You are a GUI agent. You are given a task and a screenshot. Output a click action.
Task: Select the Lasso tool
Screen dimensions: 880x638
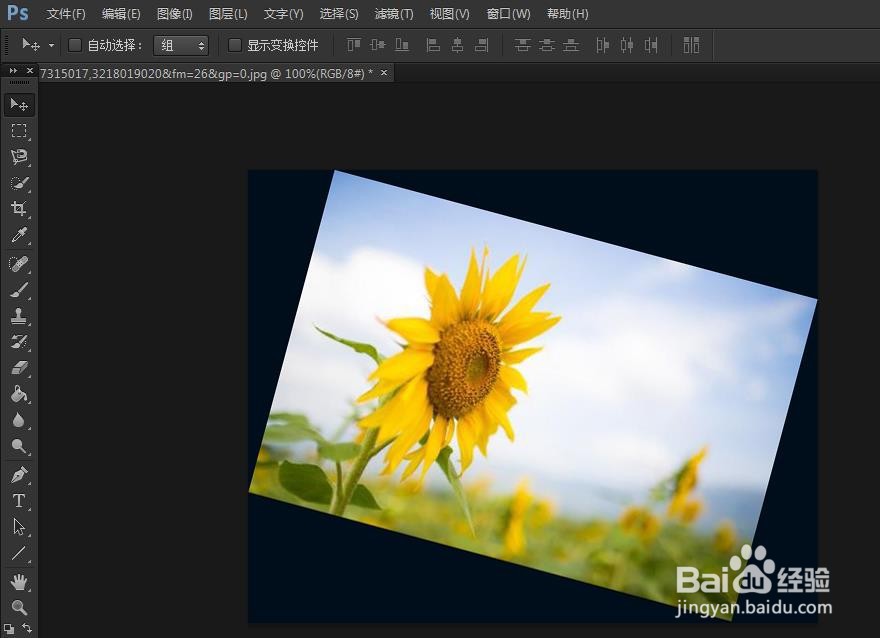(x=19, y=157)
